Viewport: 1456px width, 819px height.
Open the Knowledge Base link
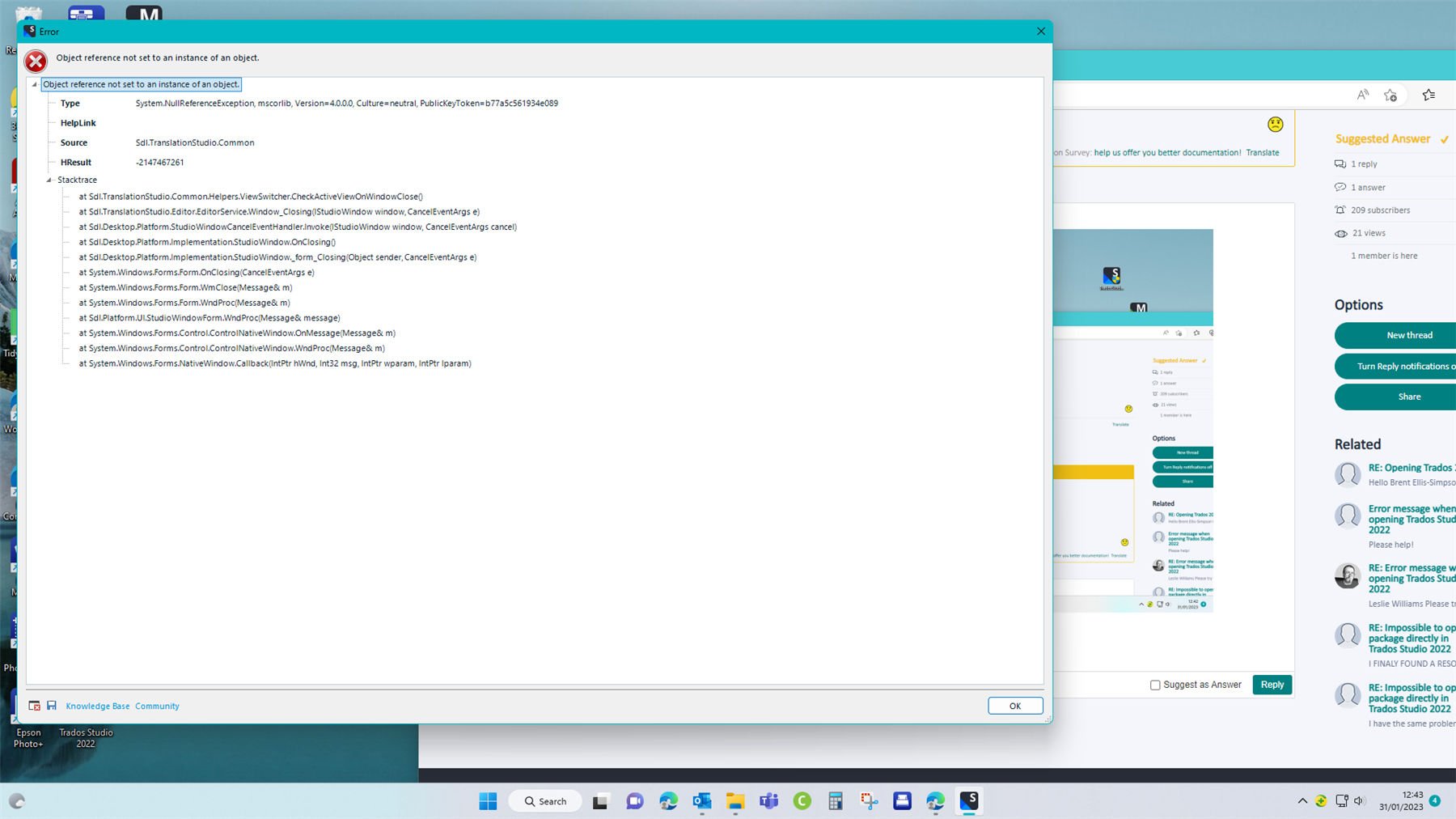coord(98,707)
